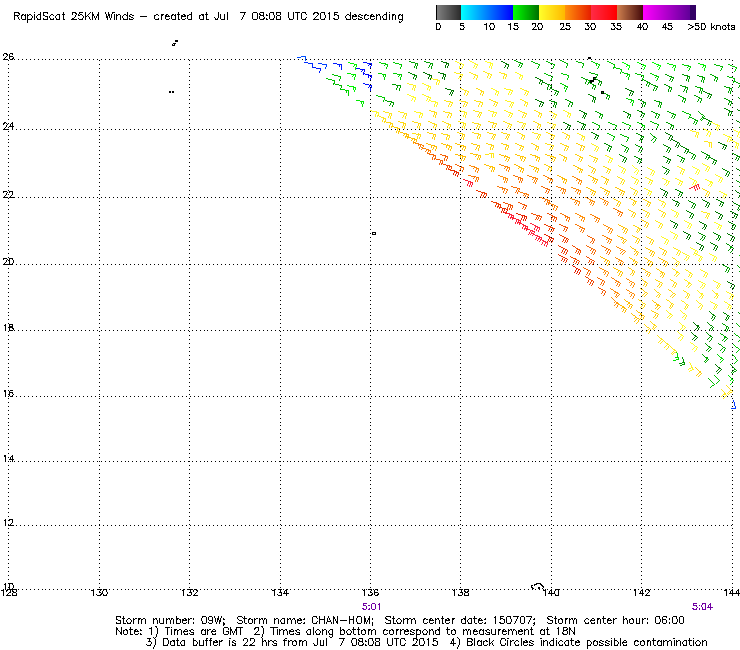This screenshot has width=740, height=650.
Task: Click the 'Storm center hour: 06:00' text
Action: point(615,620)
